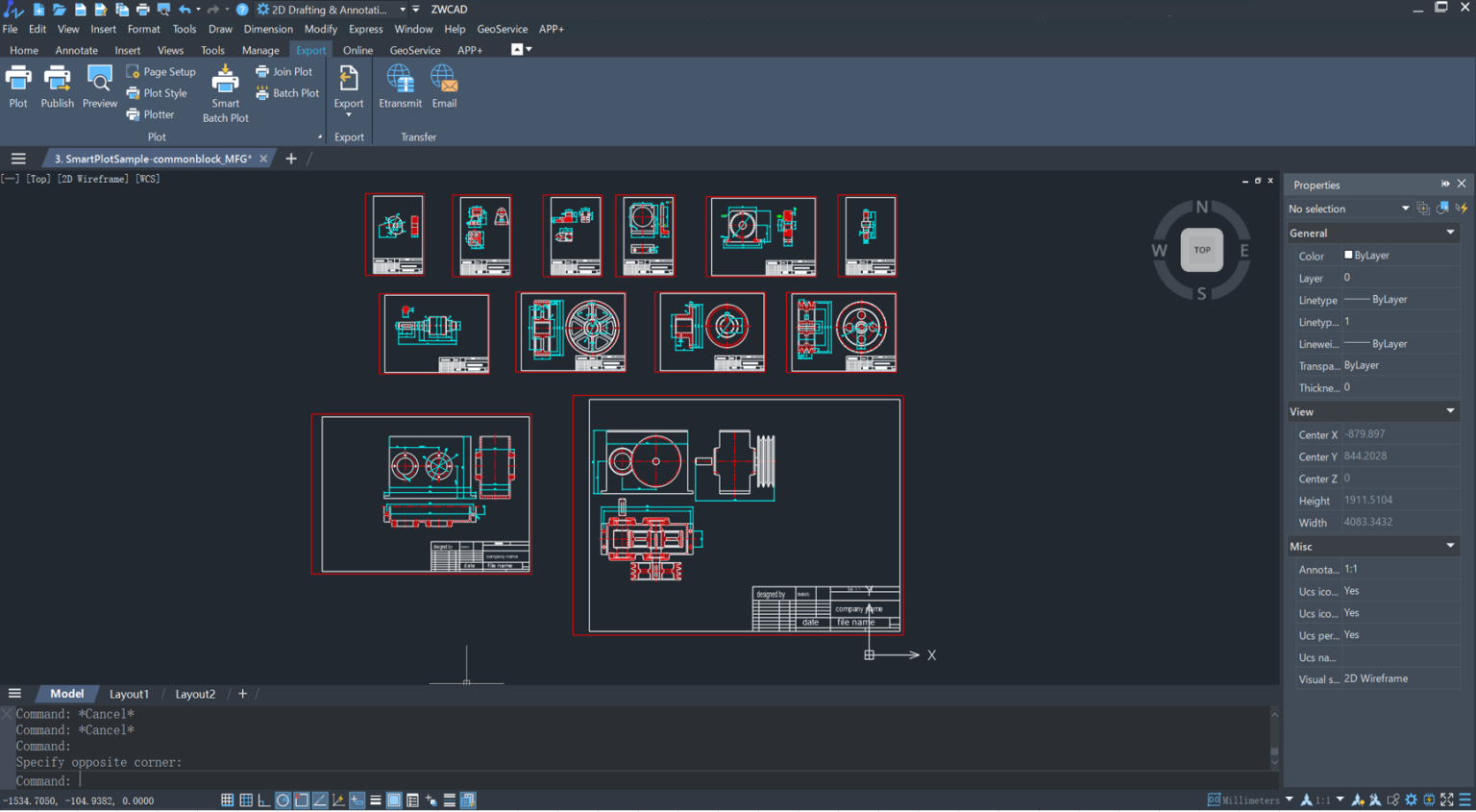The width and height of the screenshot is (1476, 812).
Task: Select the Email transfer tool
Action: [x=443, y=86]
